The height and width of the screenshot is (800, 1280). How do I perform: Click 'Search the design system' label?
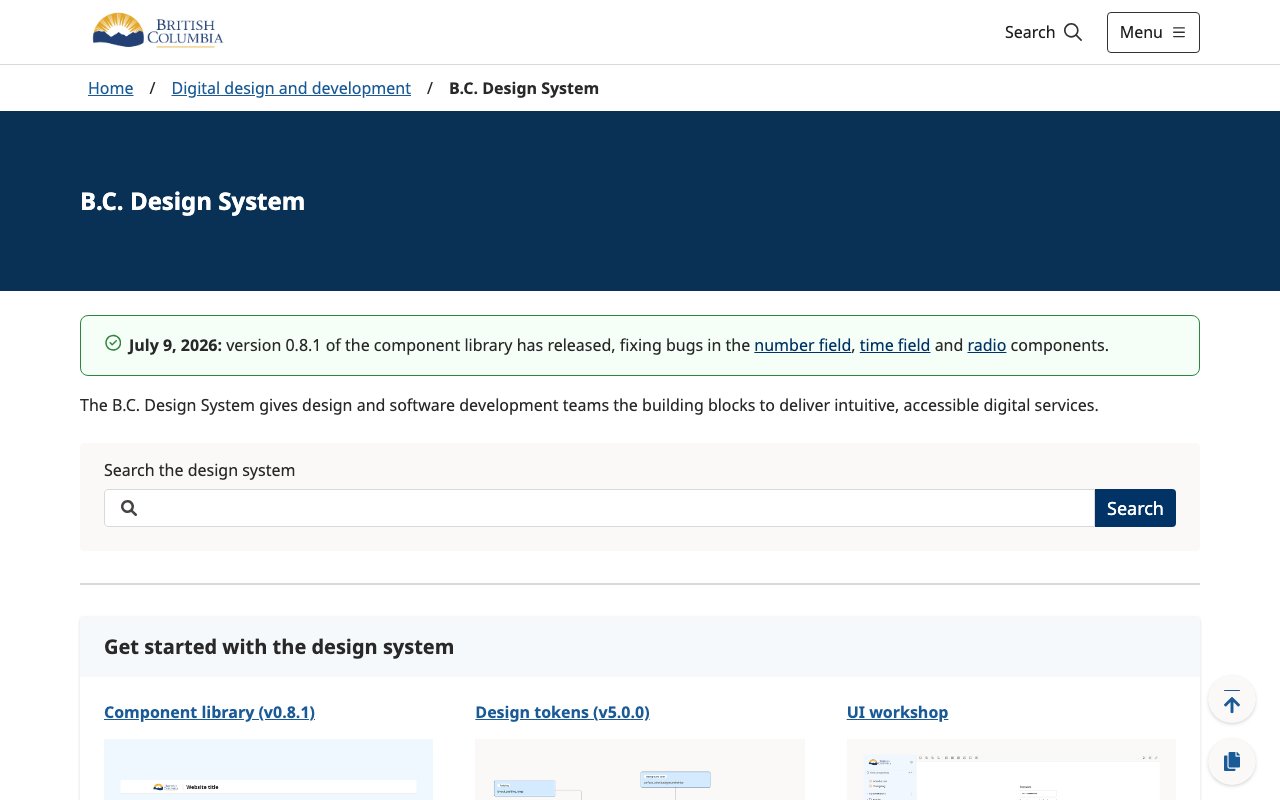pyautogui.click(x=199, y=470)
